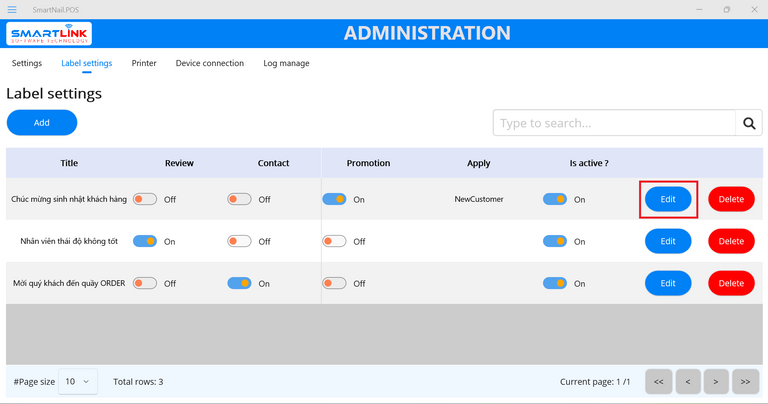Edit the Chúc mừng sinh nhật label
Viewport: 768px width, 404px height.
tap(668, 199)
